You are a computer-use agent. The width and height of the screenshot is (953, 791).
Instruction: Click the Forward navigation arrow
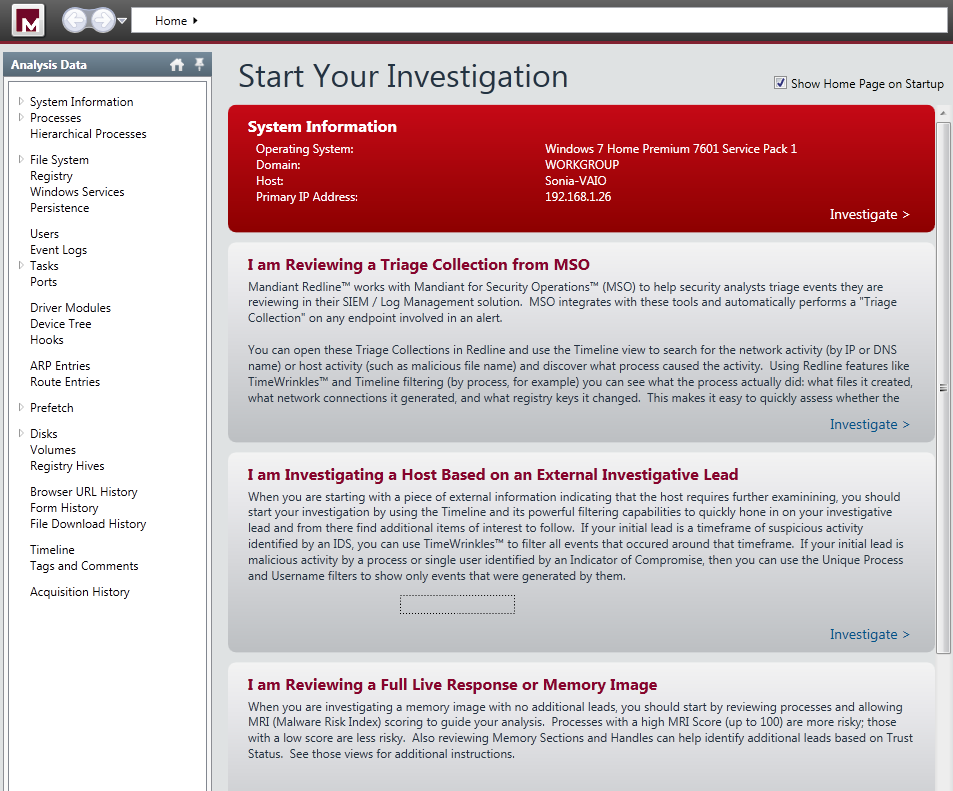(x=101, y=20)
